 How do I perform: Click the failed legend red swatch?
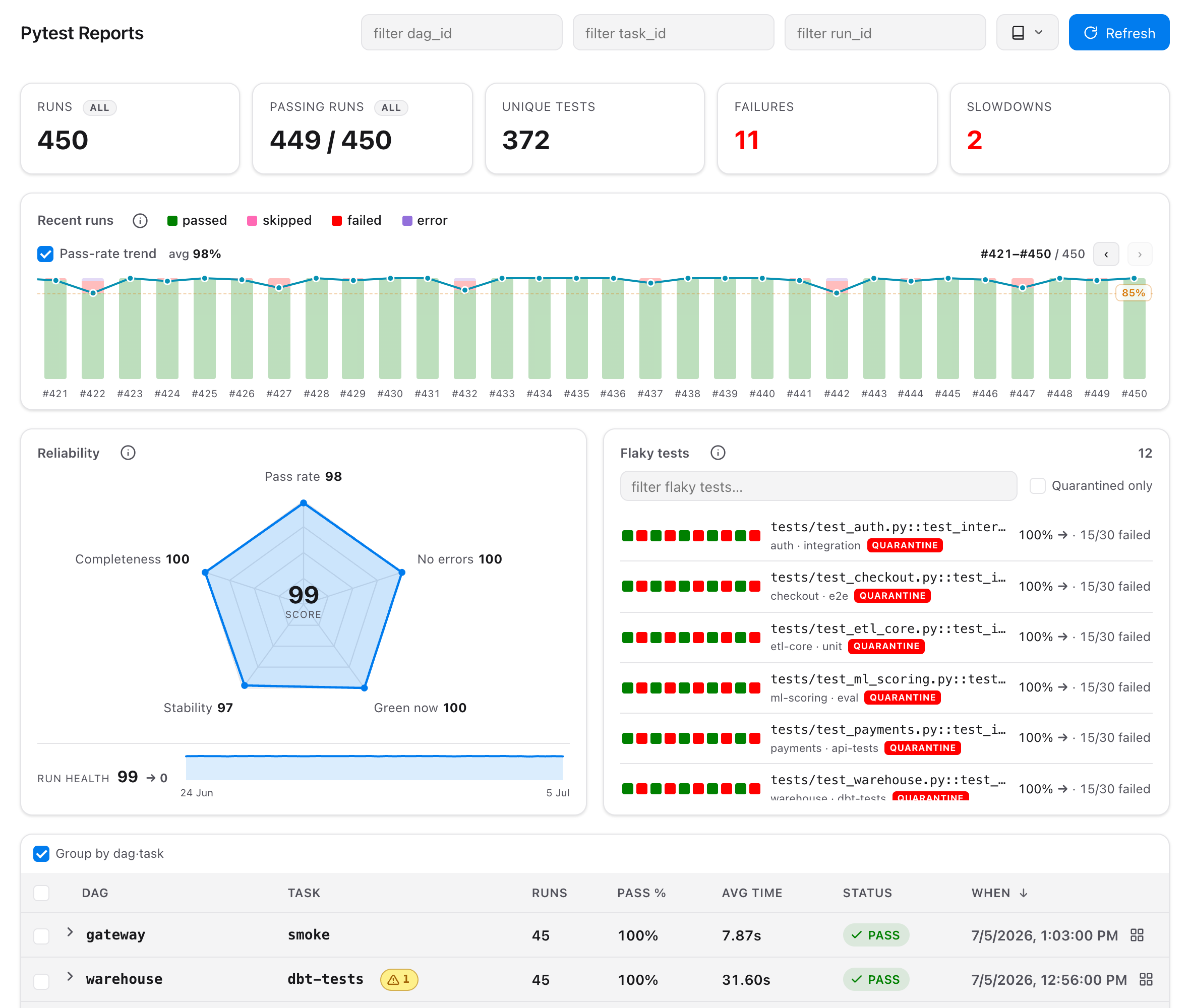(x=337, y=221)
